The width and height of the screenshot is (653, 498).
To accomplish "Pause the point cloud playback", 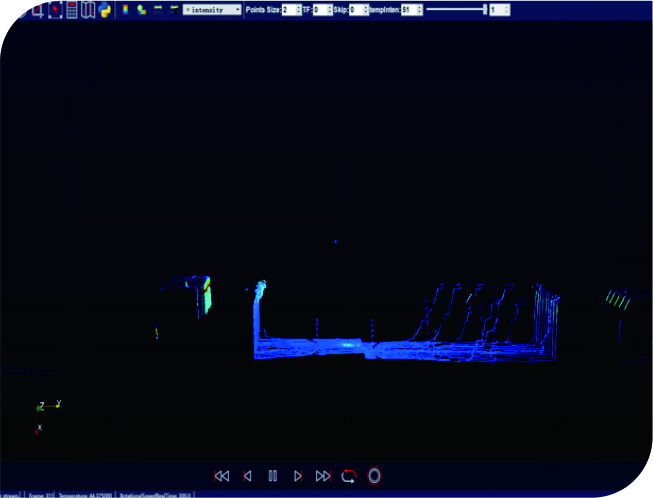I will 273,476.
